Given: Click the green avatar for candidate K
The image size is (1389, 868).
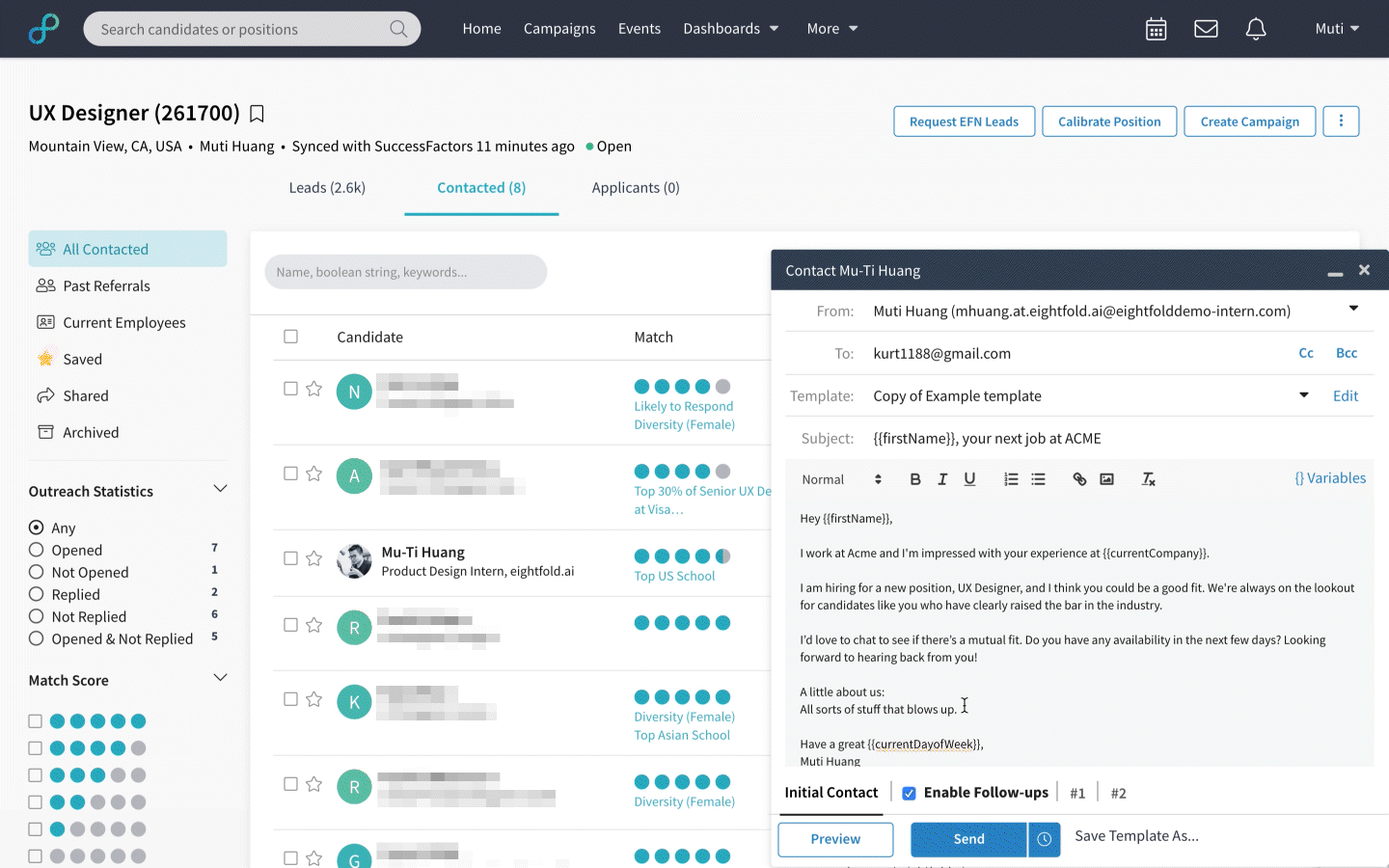Looking at the screenshot, I should pos(354,702).
